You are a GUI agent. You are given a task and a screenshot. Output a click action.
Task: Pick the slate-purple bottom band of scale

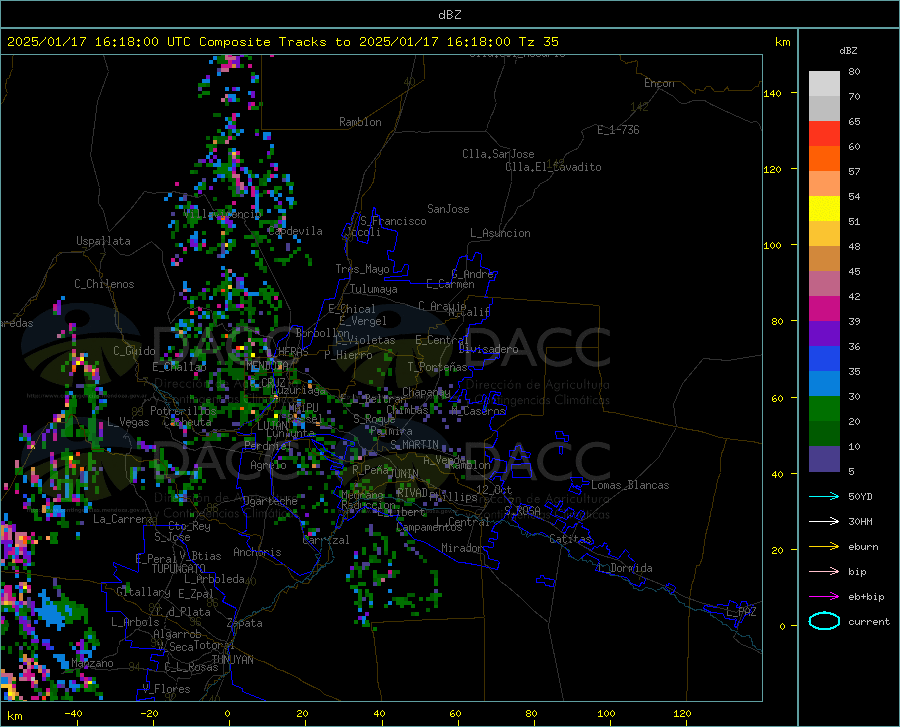click(824, 459)
